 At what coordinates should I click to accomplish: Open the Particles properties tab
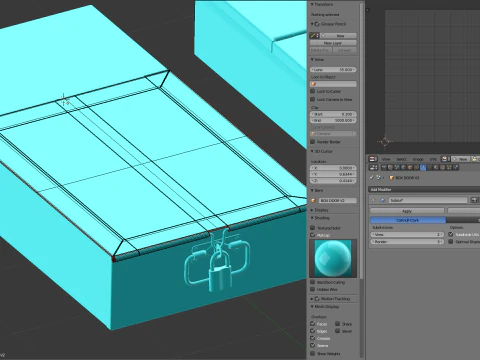click(449, 167)
